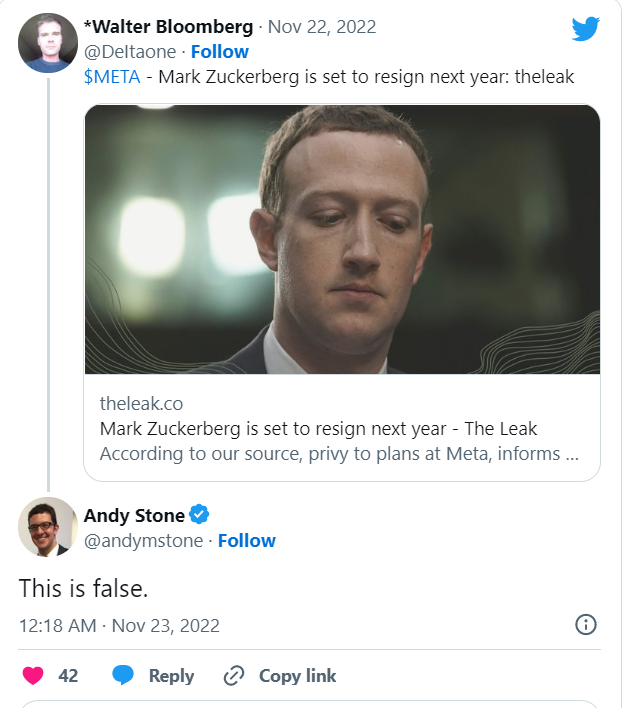Click the *Walter Bloomberg display name
Viewport: 622px width, 708px height.
click(167, 26)
